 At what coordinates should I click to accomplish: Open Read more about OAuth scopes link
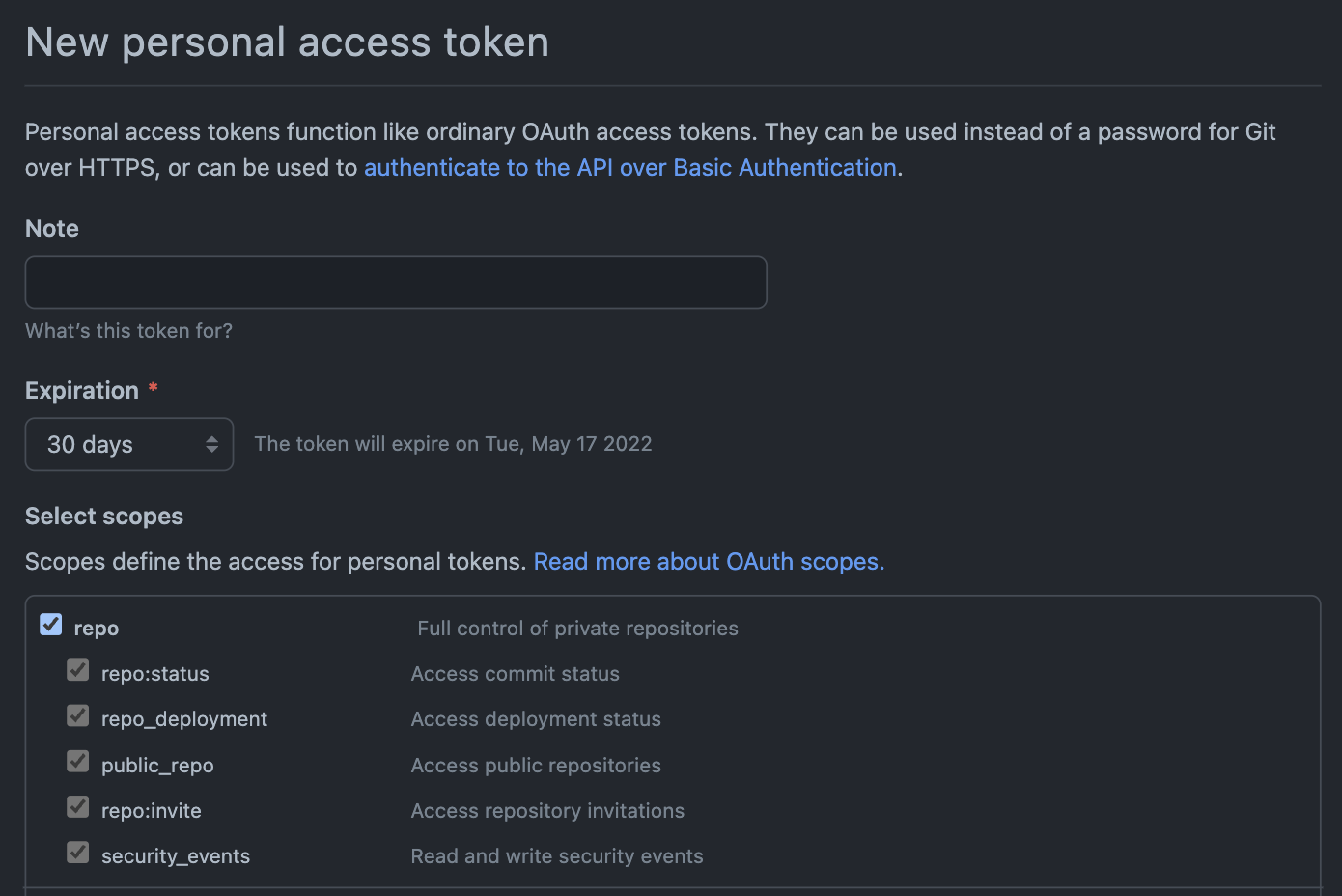click(709, 562)
